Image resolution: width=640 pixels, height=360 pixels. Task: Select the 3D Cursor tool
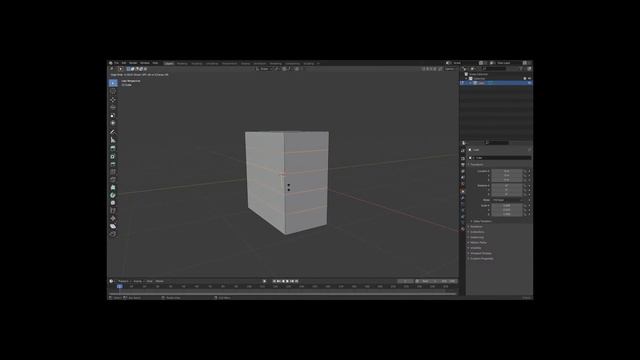(113, 91)
